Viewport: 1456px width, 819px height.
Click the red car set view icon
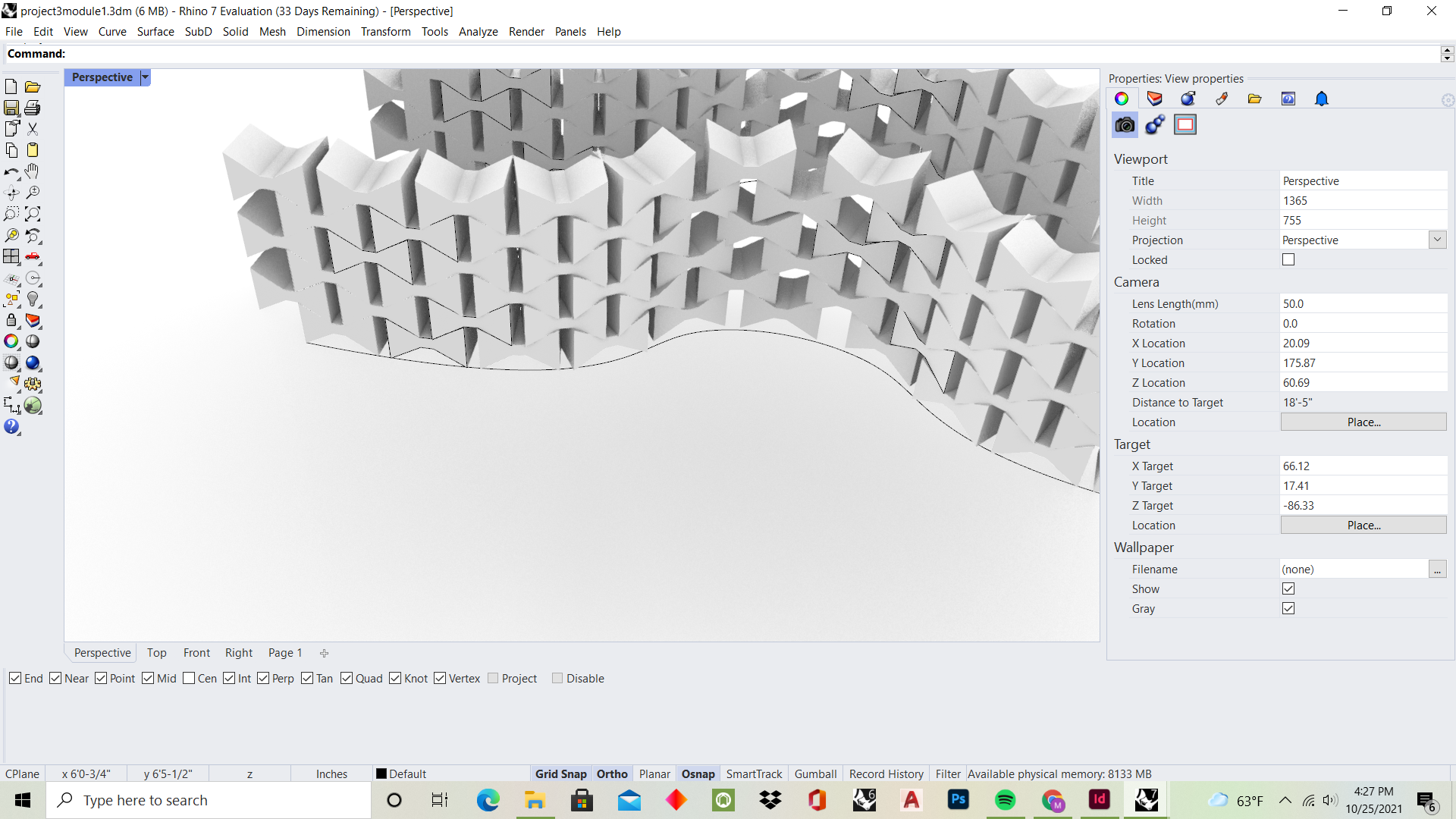tap(33, 257)
